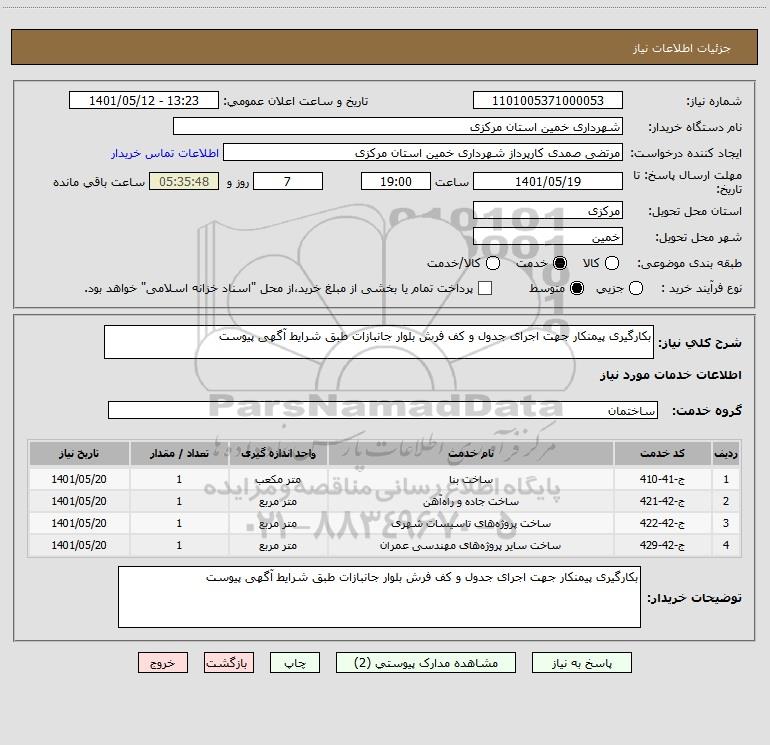The height and width of the screenshot is (745, 770).
Task: Toggle the اسناد خزانه اسلامی payment checkbox
Action: coord(485,288)
